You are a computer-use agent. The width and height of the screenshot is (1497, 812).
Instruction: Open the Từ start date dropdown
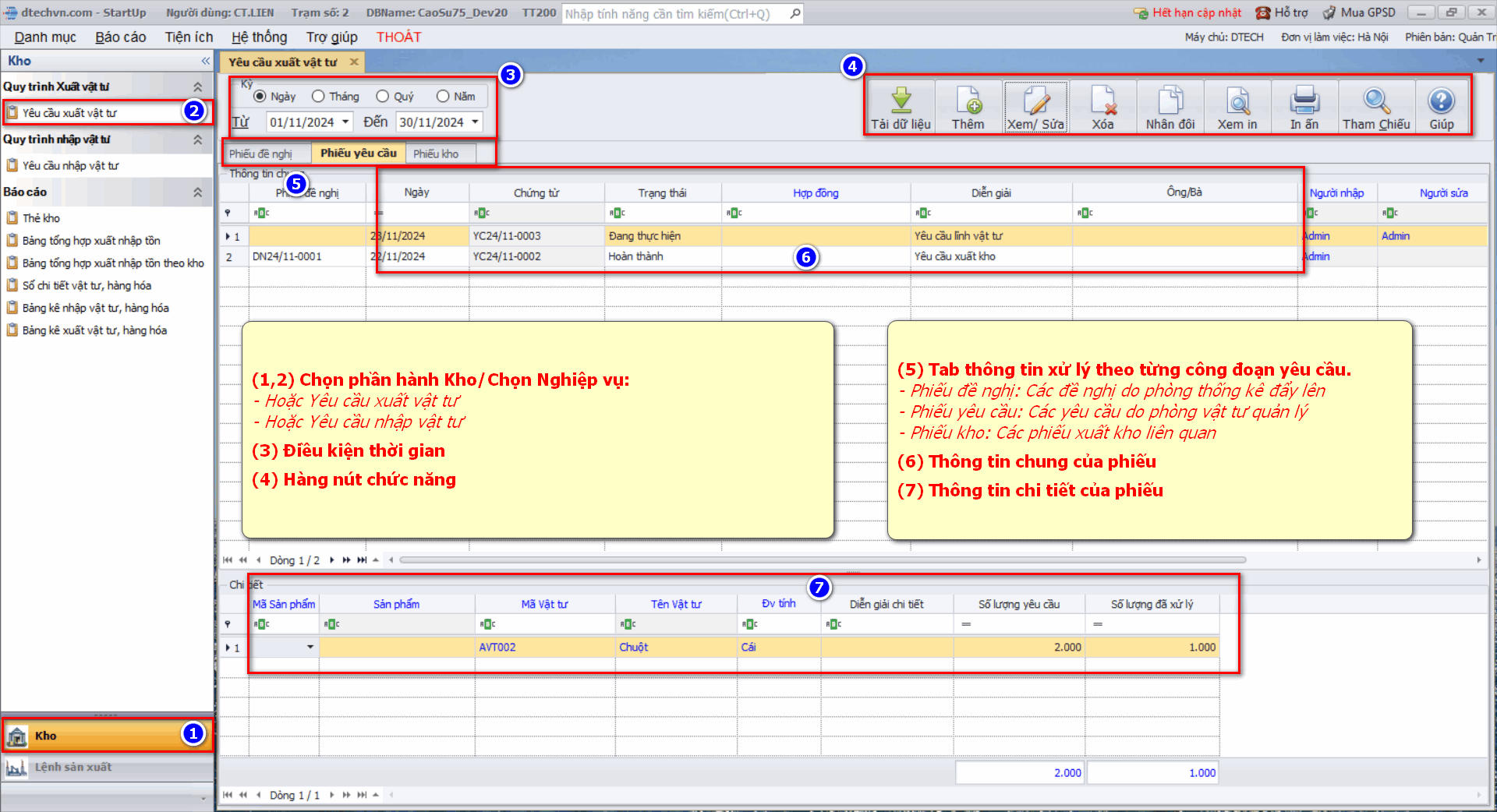click(x=345, y=122)
